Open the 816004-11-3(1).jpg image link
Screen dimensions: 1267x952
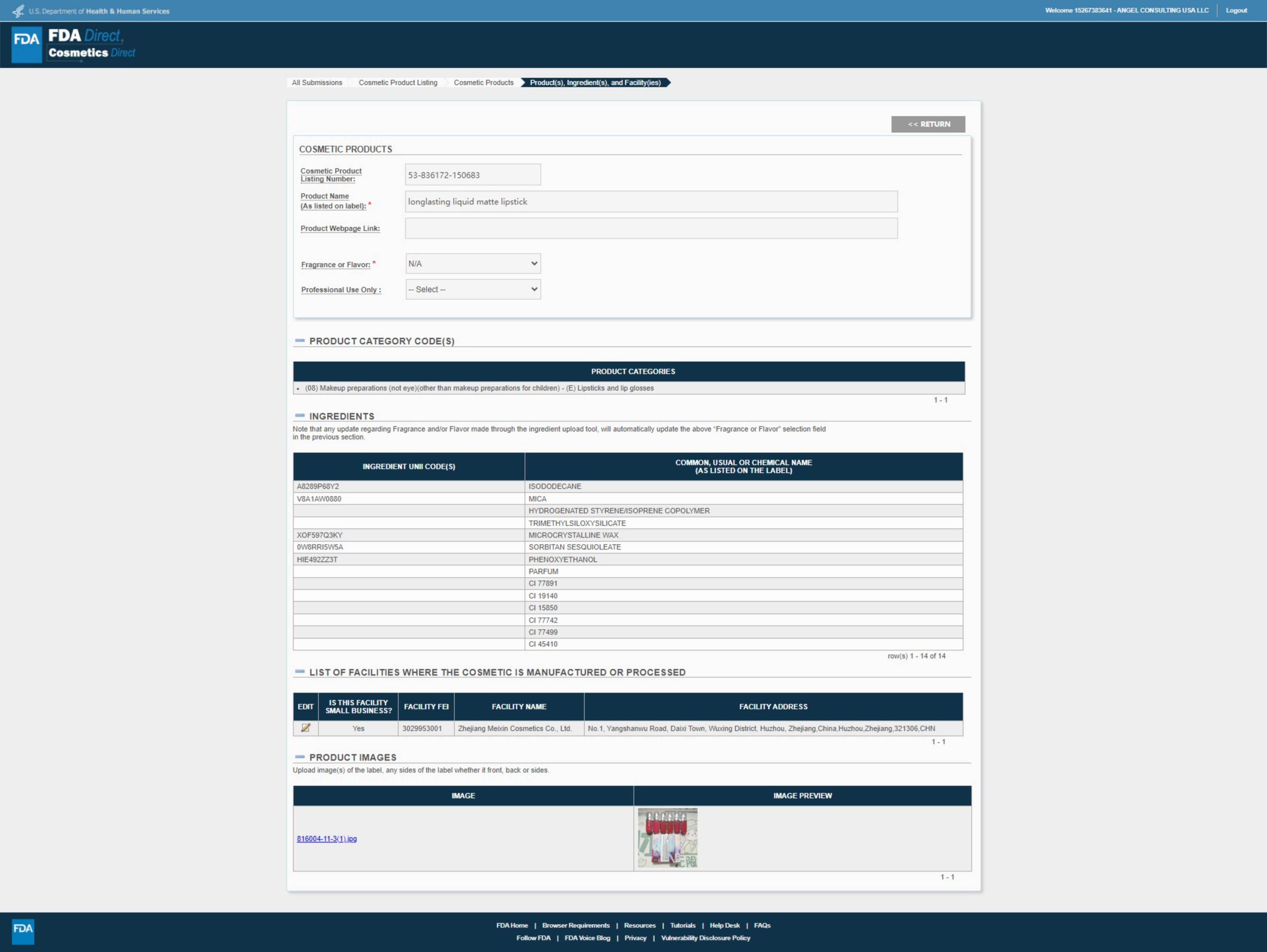point(327,839)
